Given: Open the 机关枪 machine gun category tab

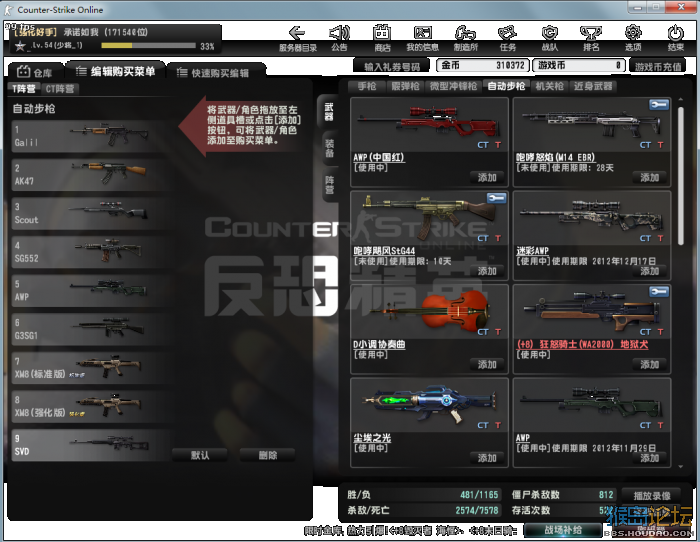Looking at the screenshot, I should click(x=550, y=86).
